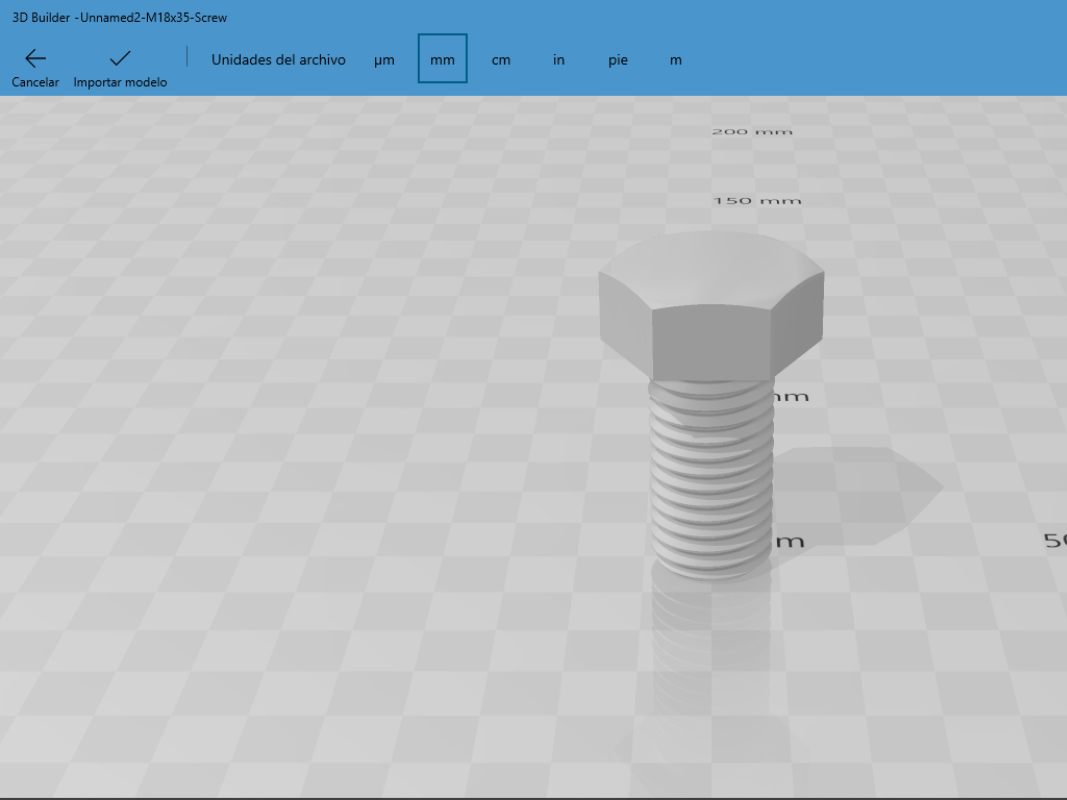The width and height of the screenshot is (1067, 800).
Task: Set file units to pie
Action: (x=618, y=60)
